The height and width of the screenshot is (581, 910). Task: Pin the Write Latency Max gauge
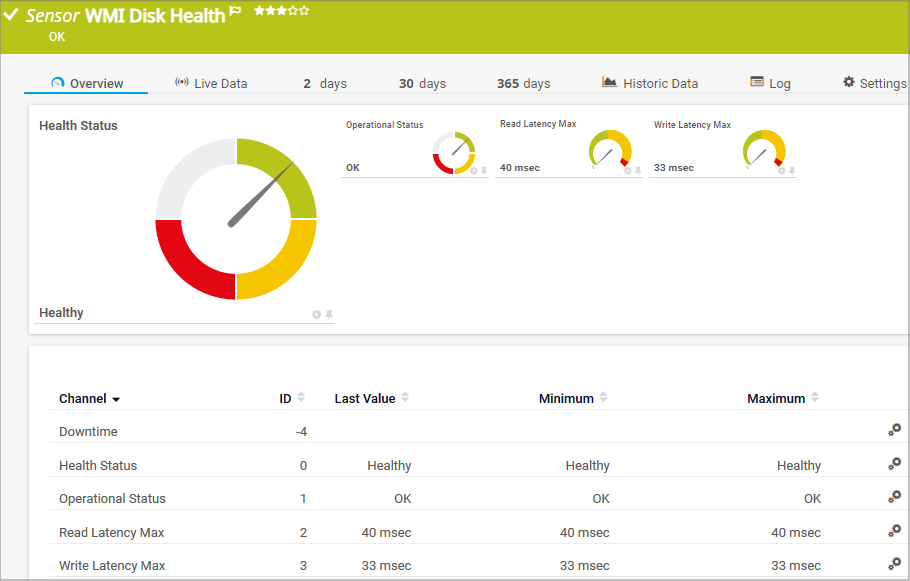pos(792,171)
